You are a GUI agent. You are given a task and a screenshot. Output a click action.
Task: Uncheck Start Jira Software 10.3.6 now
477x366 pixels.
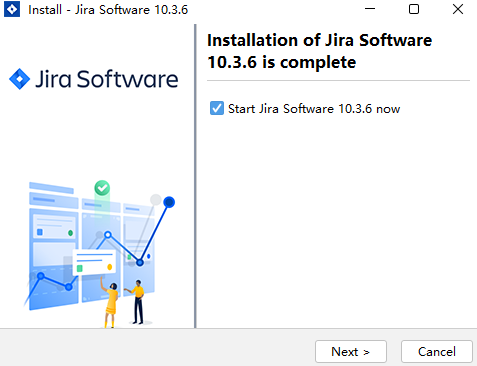pyautogui.click(x=217, y=108)
